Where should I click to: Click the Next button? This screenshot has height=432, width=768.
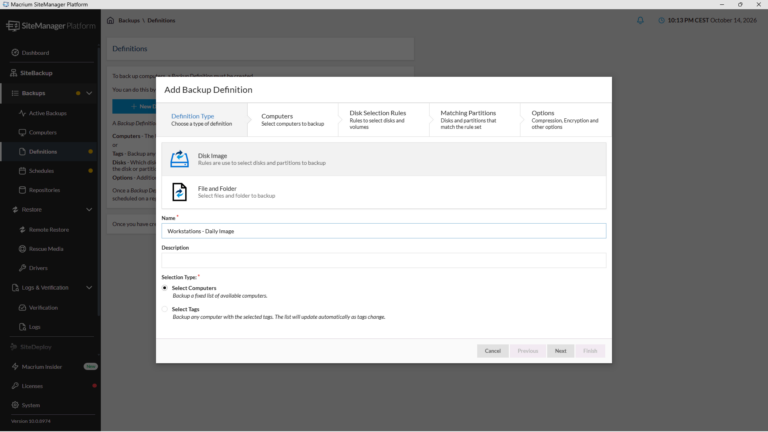click(x=560, y=351)
